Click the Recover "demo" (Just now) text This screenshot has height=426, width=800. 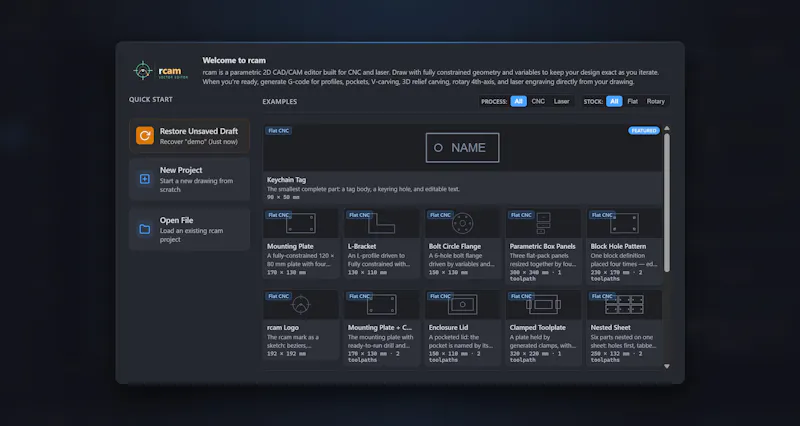click(x=198, y=142)
